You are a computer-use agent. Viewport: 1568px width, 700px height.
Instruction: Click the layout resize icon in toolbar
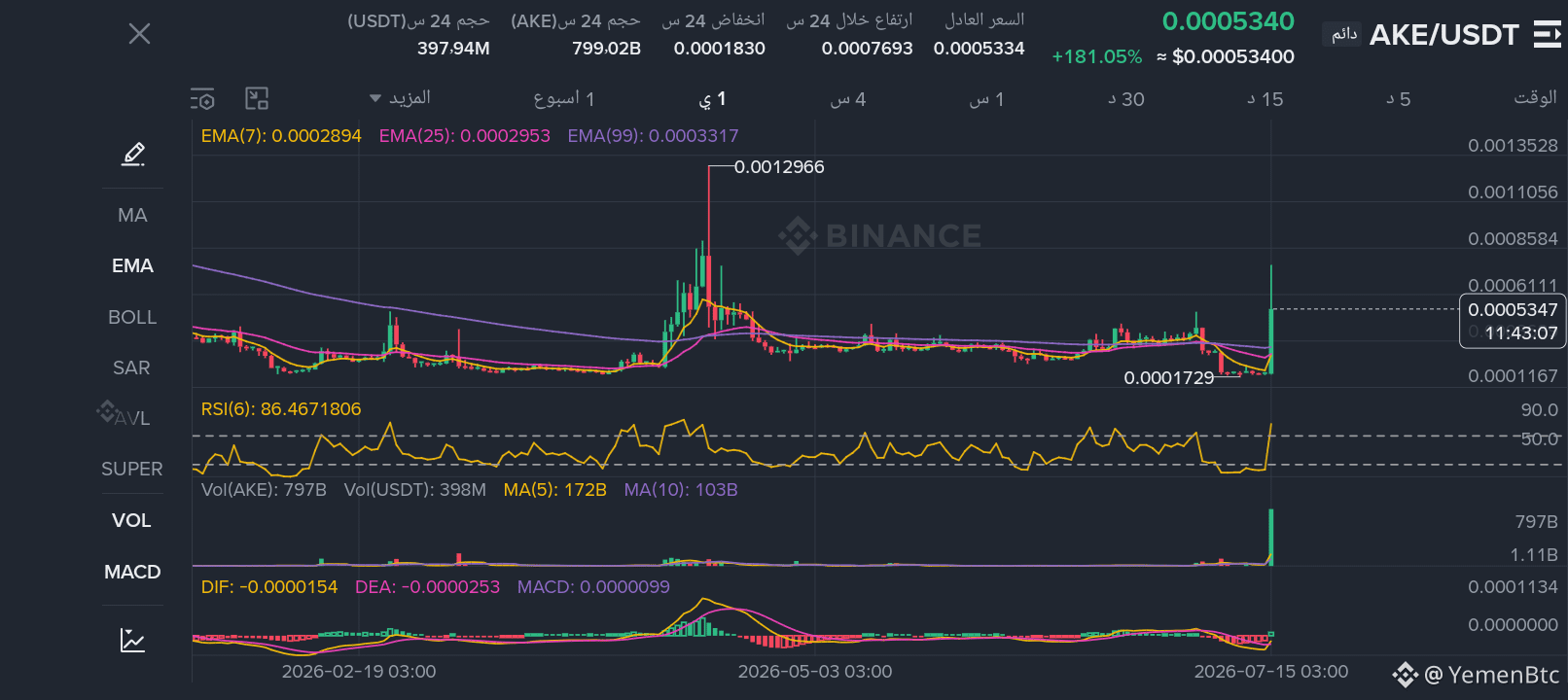(257, 98)
